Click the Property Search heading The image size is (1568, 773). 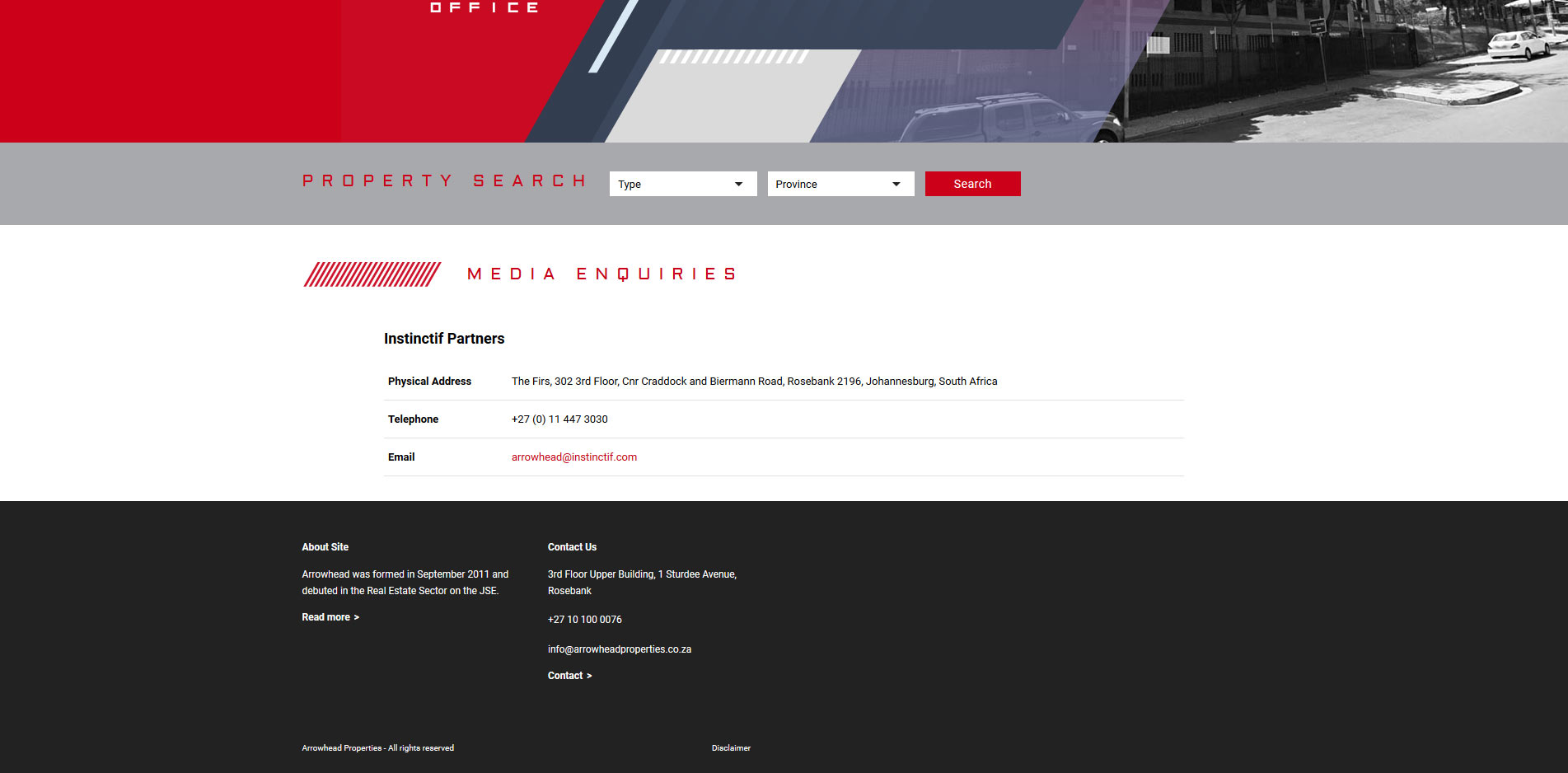[444, 181]
